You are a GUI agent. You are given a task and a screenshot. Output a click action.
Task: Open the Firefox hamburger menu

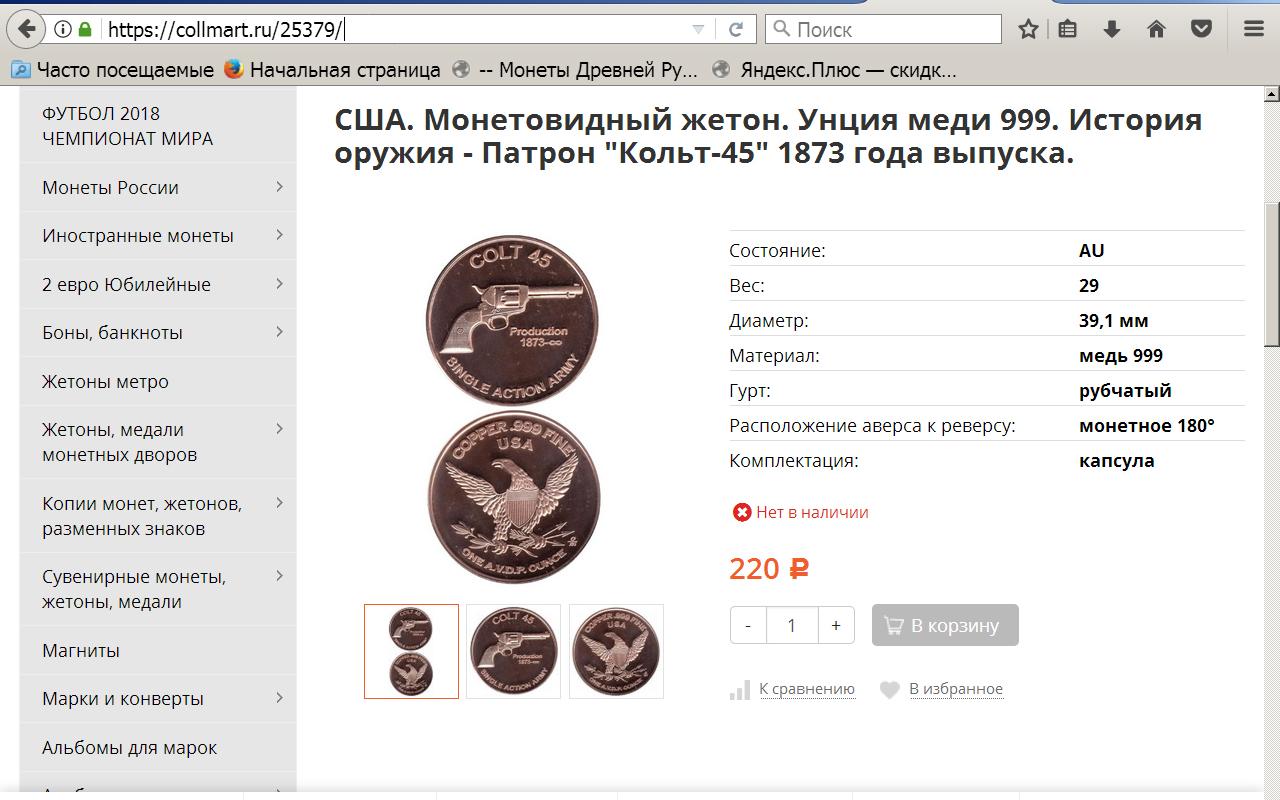coord(1254,29)
